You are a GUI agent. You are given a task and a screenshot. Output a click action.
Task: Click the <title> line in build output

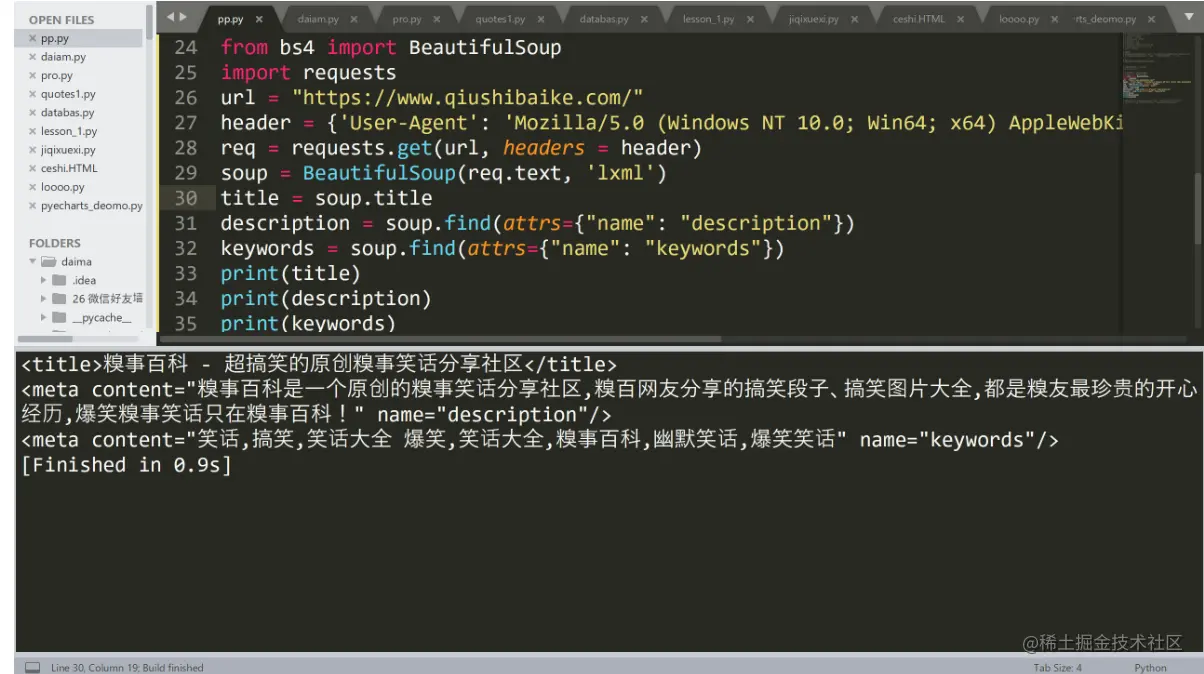[319, 365]
